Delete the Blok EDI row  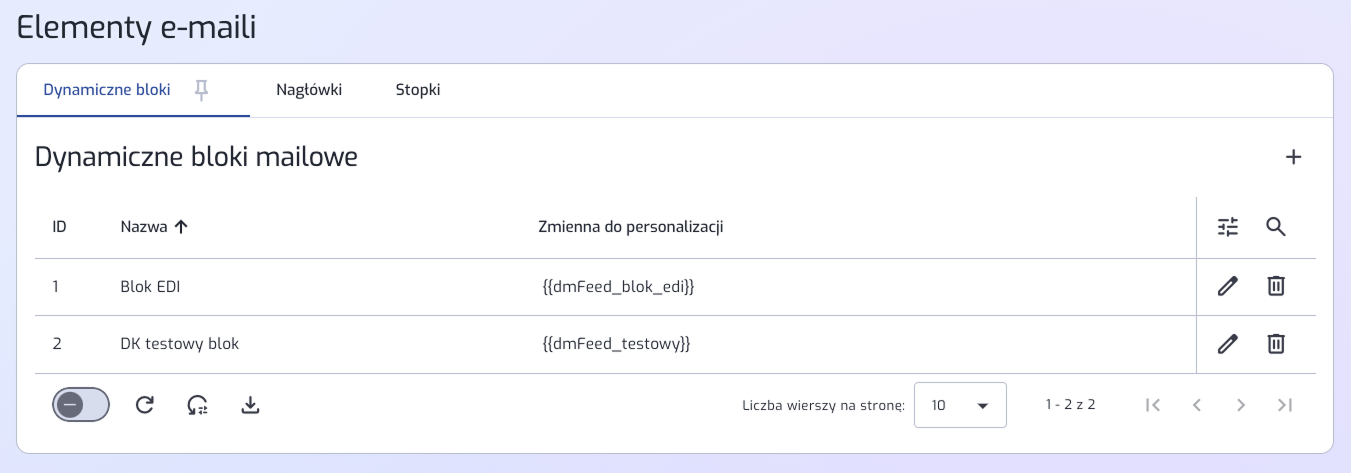(1276, 286)
